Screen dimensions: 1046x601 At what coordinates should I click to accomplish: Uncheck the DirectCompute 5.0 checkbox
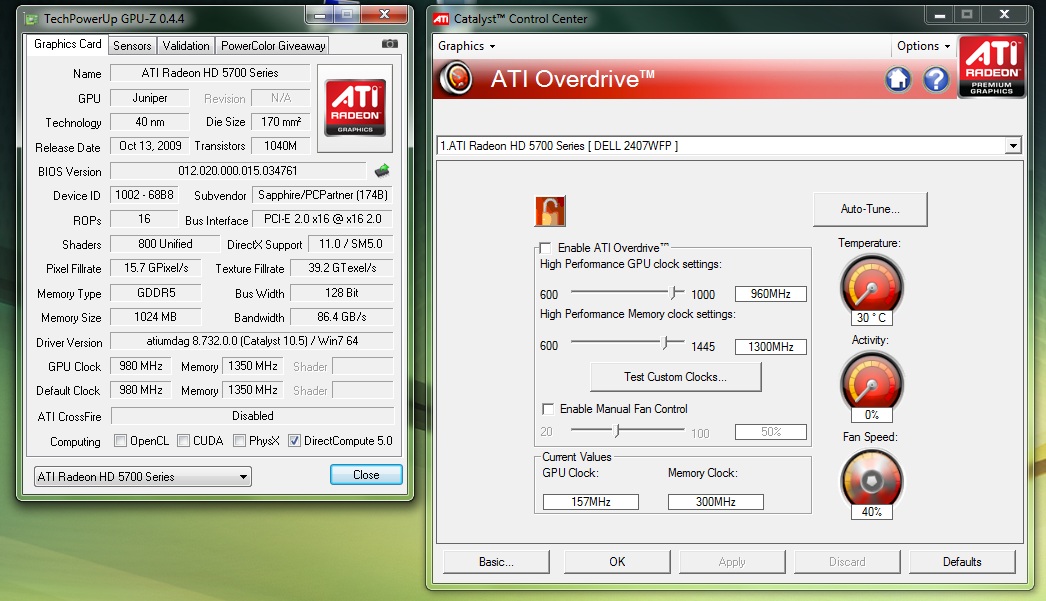(x=294, y=441)
